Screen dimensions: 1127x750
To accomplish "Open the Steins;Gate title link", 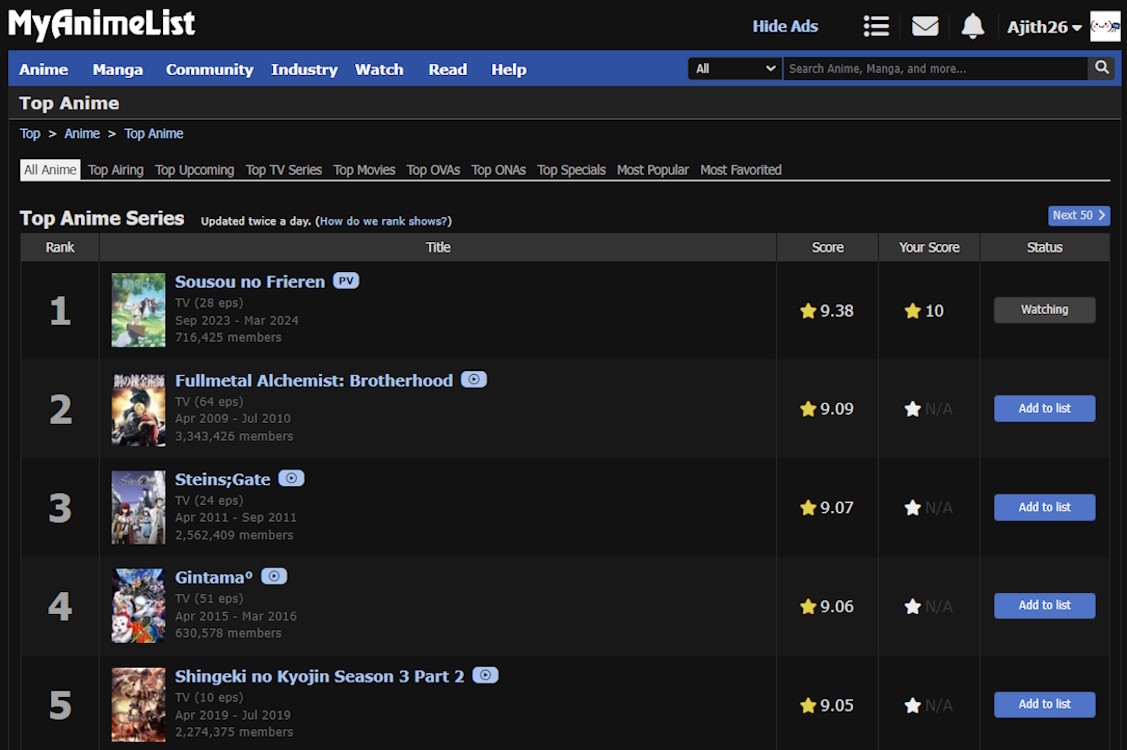I will (x=223, y=480).
